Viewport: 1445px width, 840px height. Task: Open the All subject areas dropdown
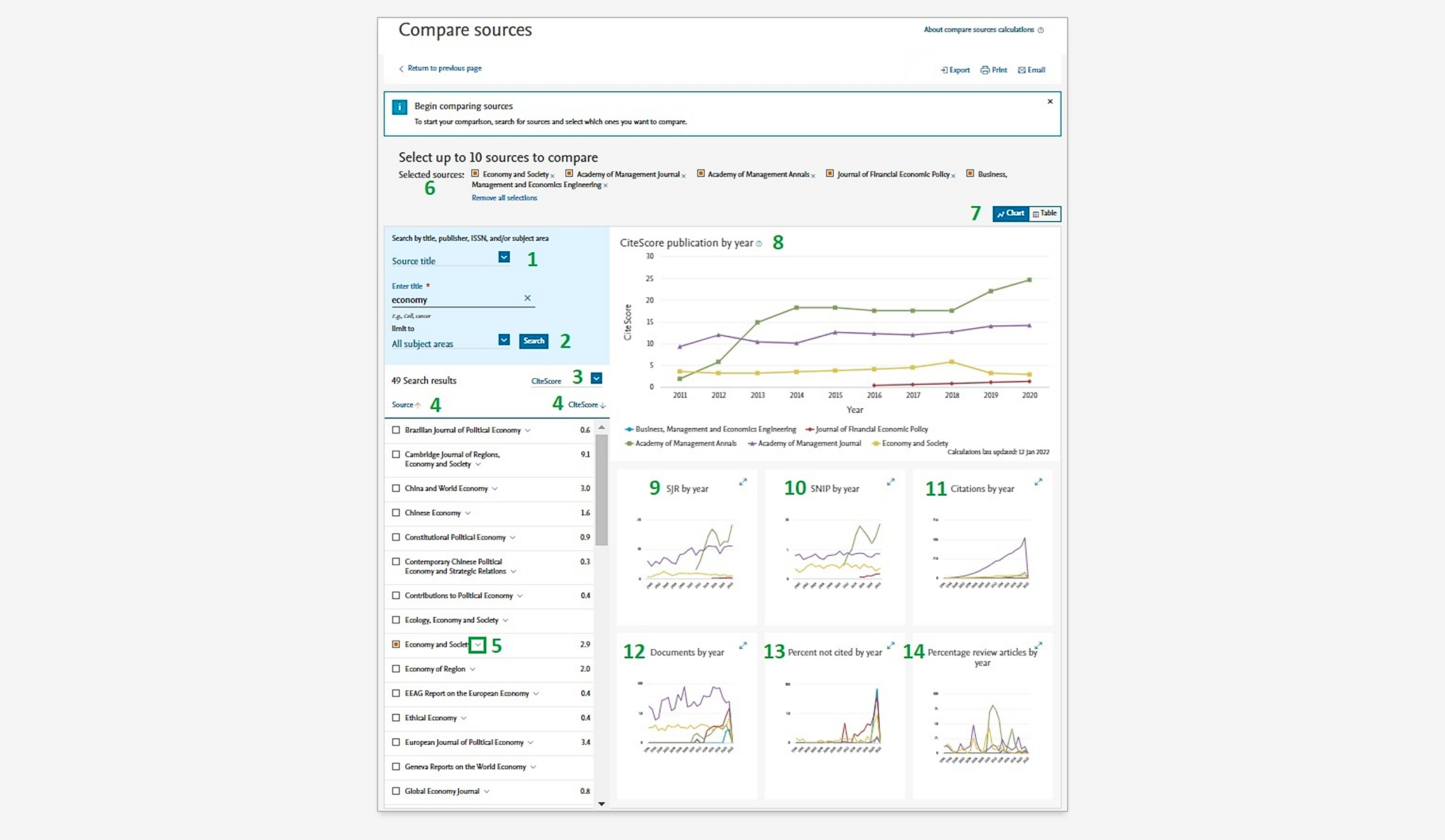point(503,340)
